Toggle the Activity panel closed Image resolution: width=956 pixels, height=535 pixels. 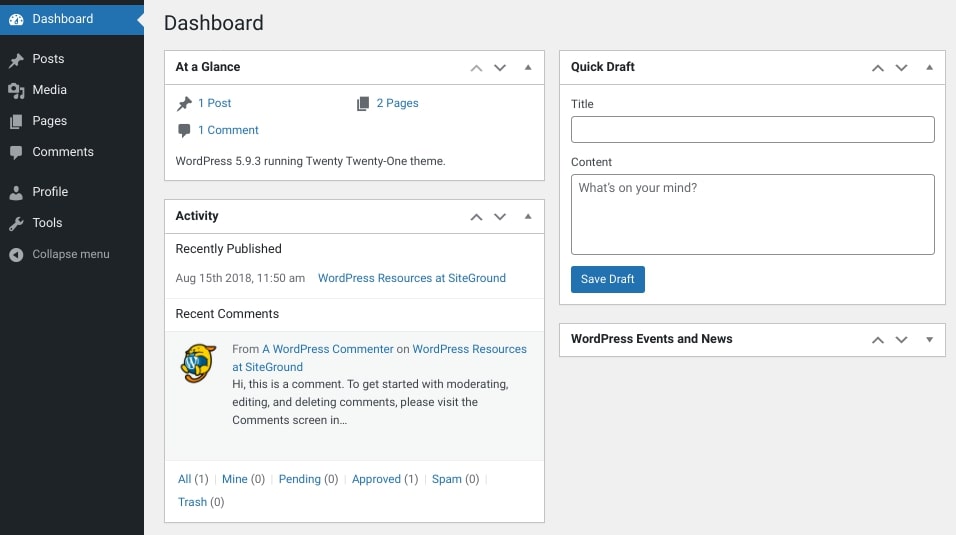click(x=528, y=217)
